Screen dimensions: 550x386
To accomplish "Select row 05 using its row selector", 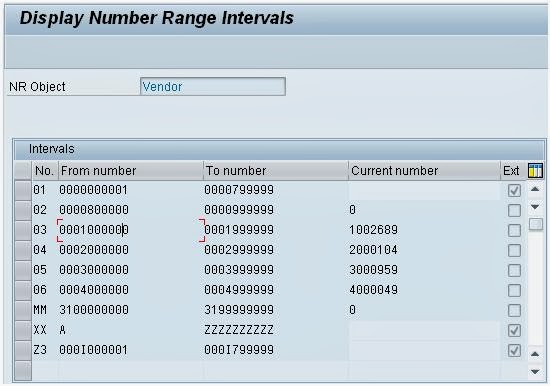I will [x=23, y=271].
